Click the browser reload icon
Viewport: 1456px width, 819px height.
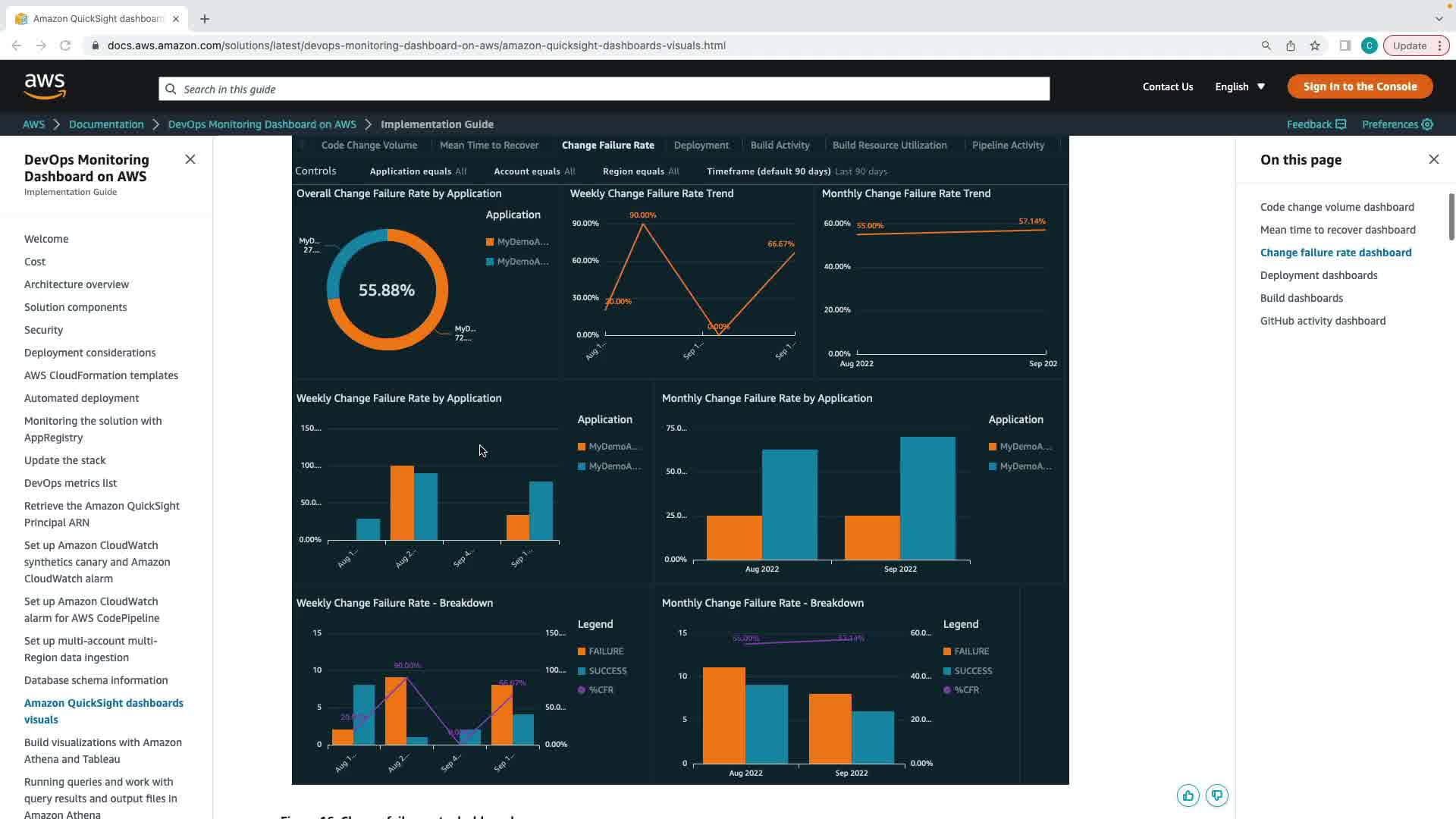pyautogui.click(x=65, y=45)
